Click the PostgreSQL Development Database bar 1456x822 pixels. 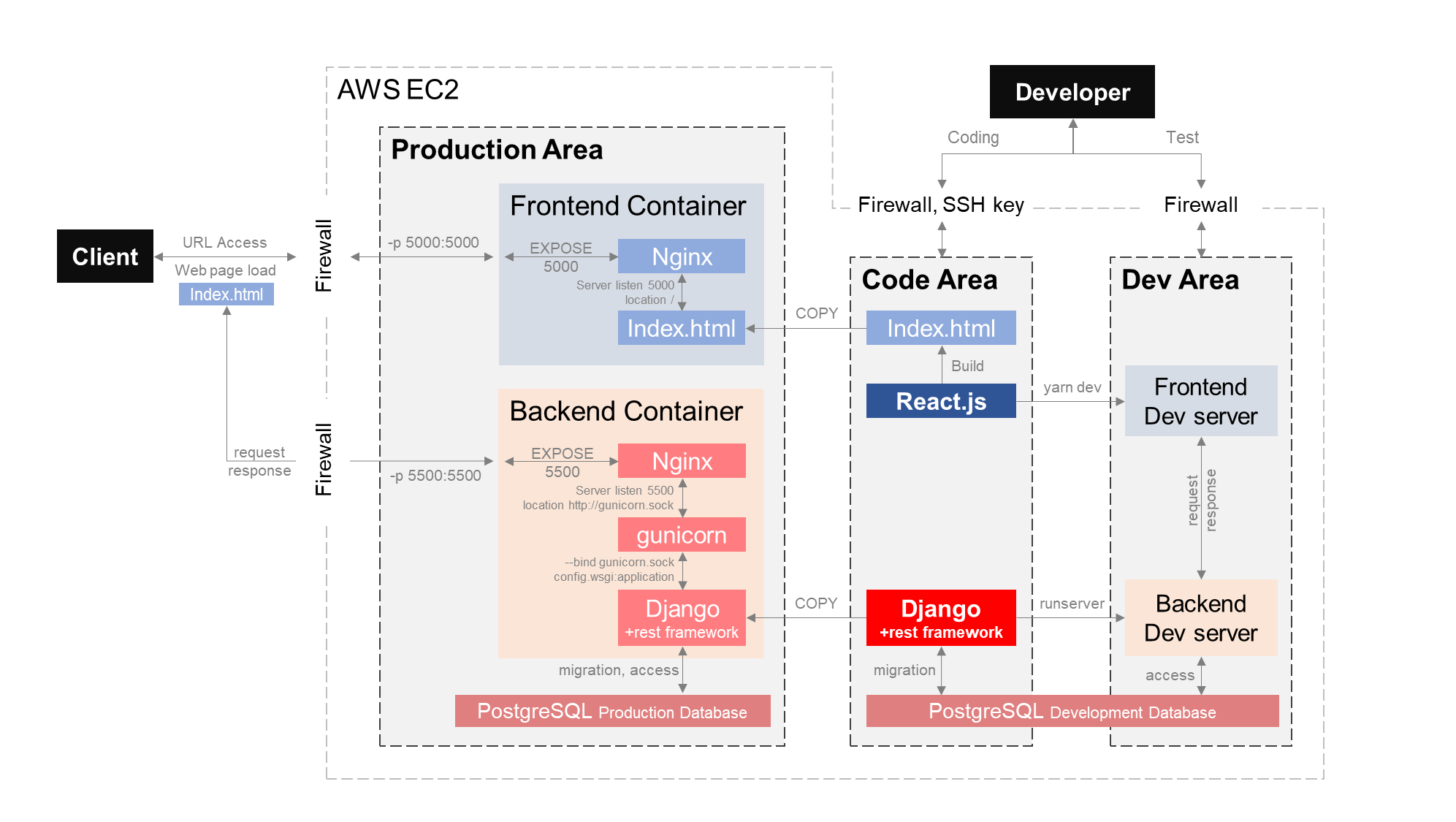(1072, 711)
